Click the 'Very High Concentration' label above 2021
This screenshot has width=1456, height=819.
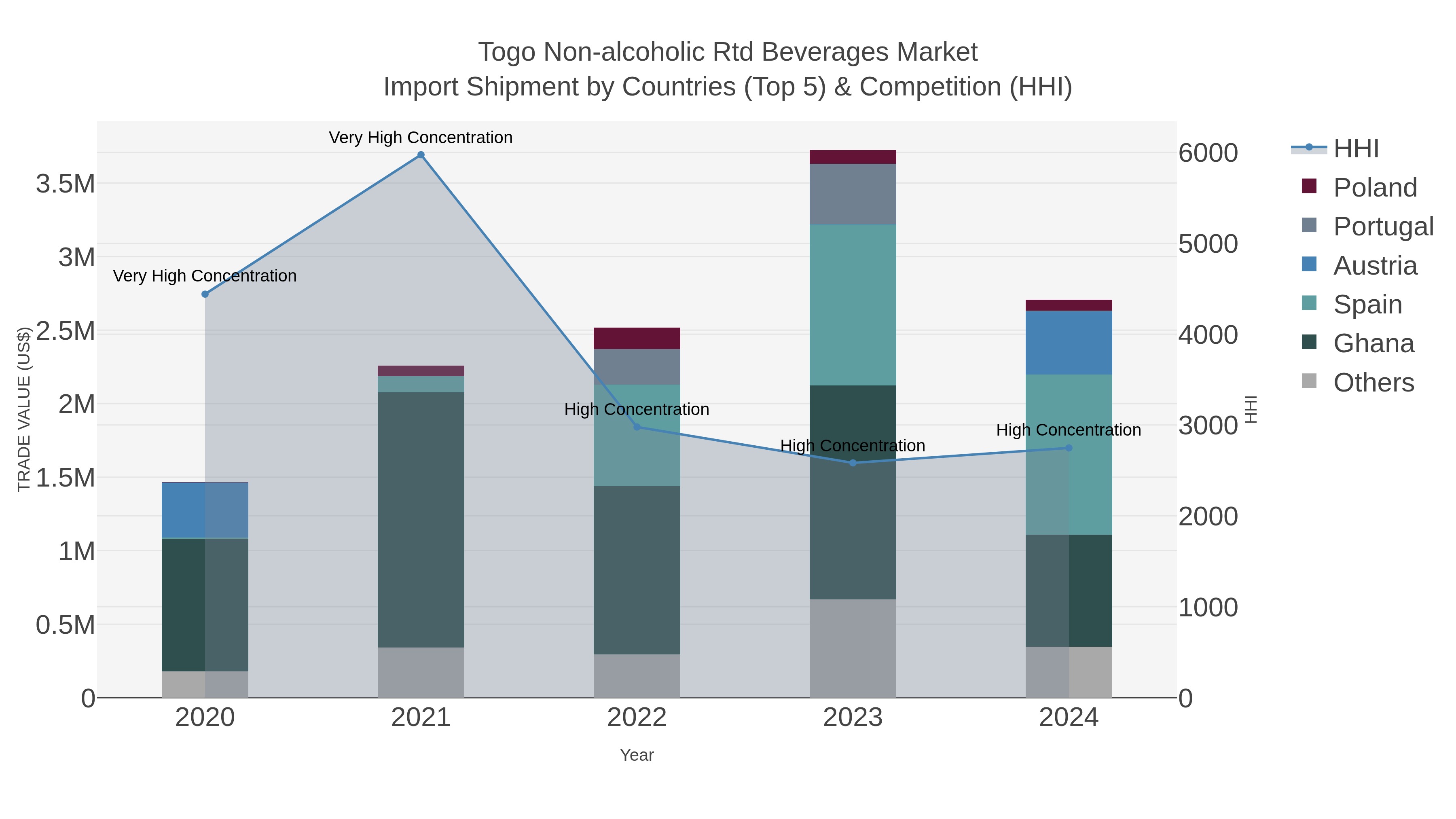pyautogui.click(x=421, y=138)
